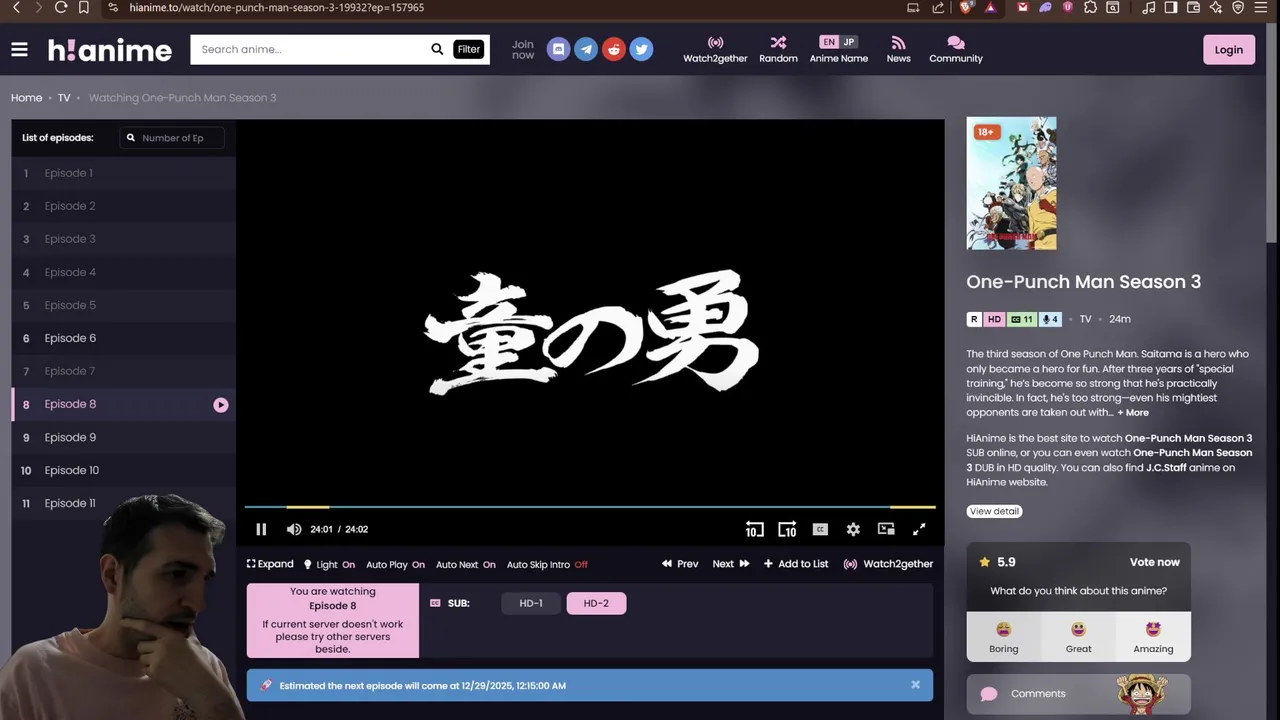Select Episode 3 from list
This screenshot has width=1280, height=720.
(x=124, y=239)
